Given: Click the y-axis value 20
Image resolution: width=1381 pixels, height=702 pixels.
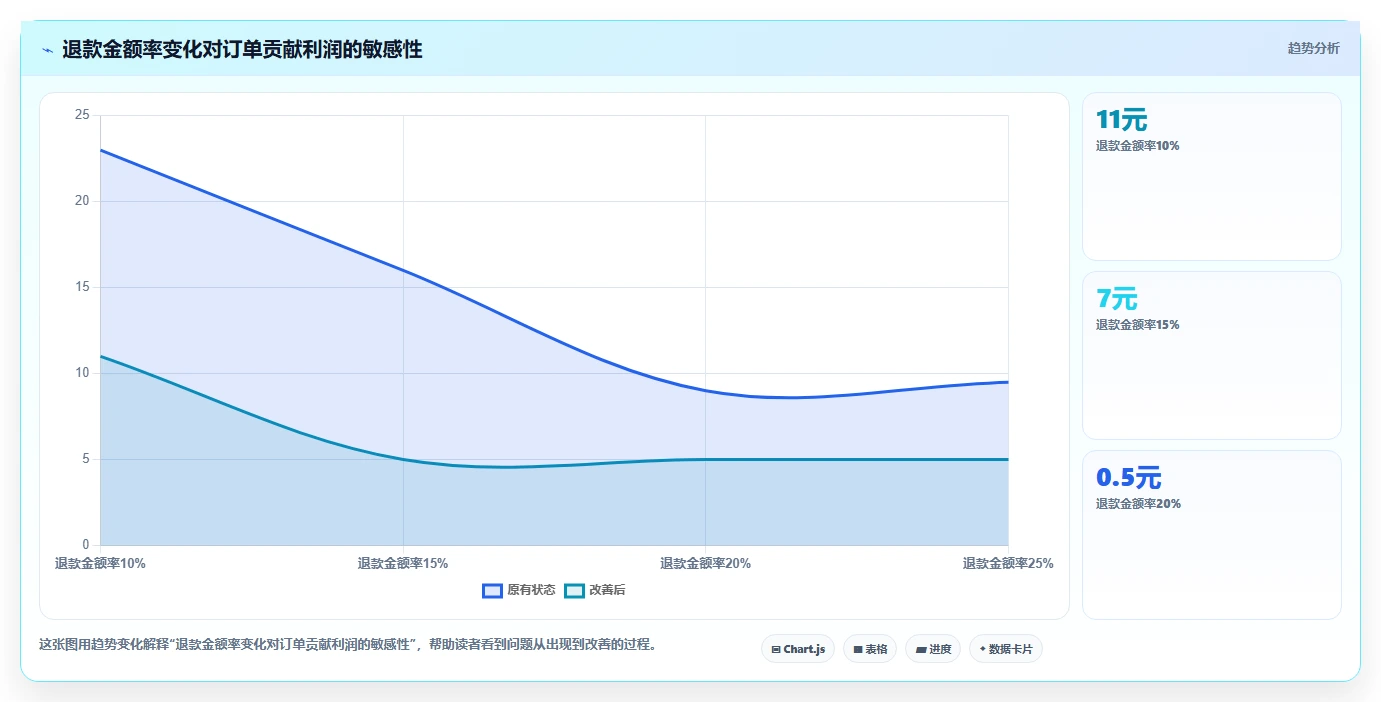Looking at the screenshot, I should 82,201.
